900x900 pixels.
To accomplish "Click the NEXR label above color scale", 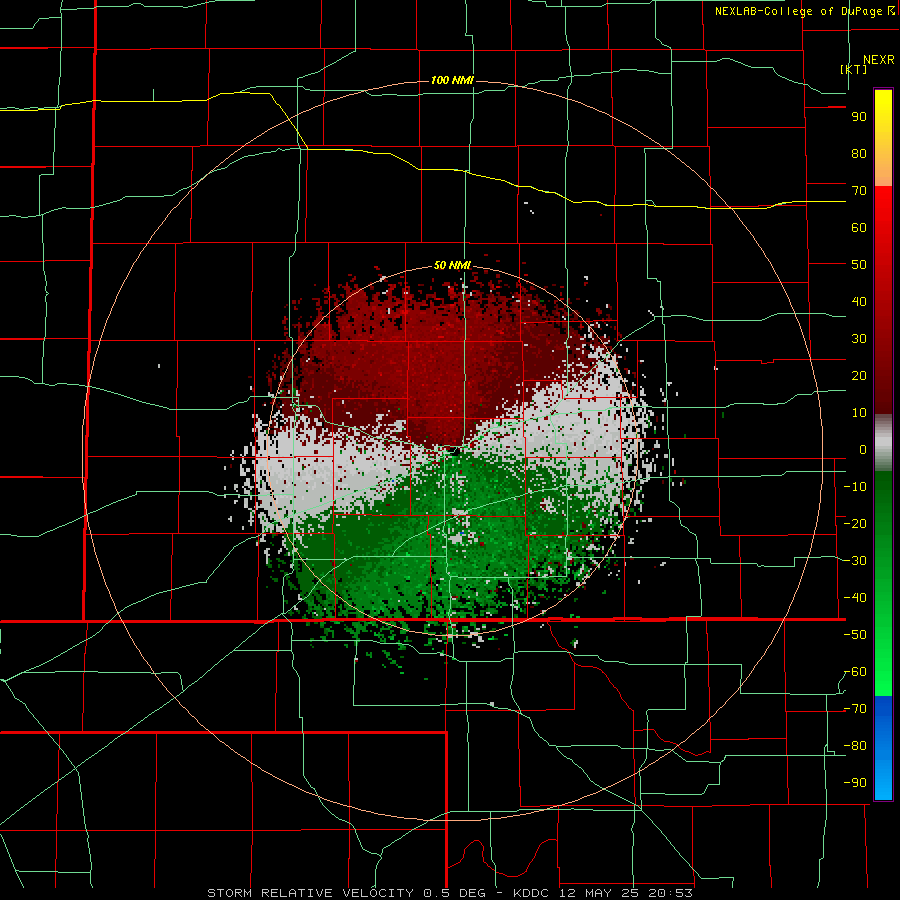I will 879,59.
